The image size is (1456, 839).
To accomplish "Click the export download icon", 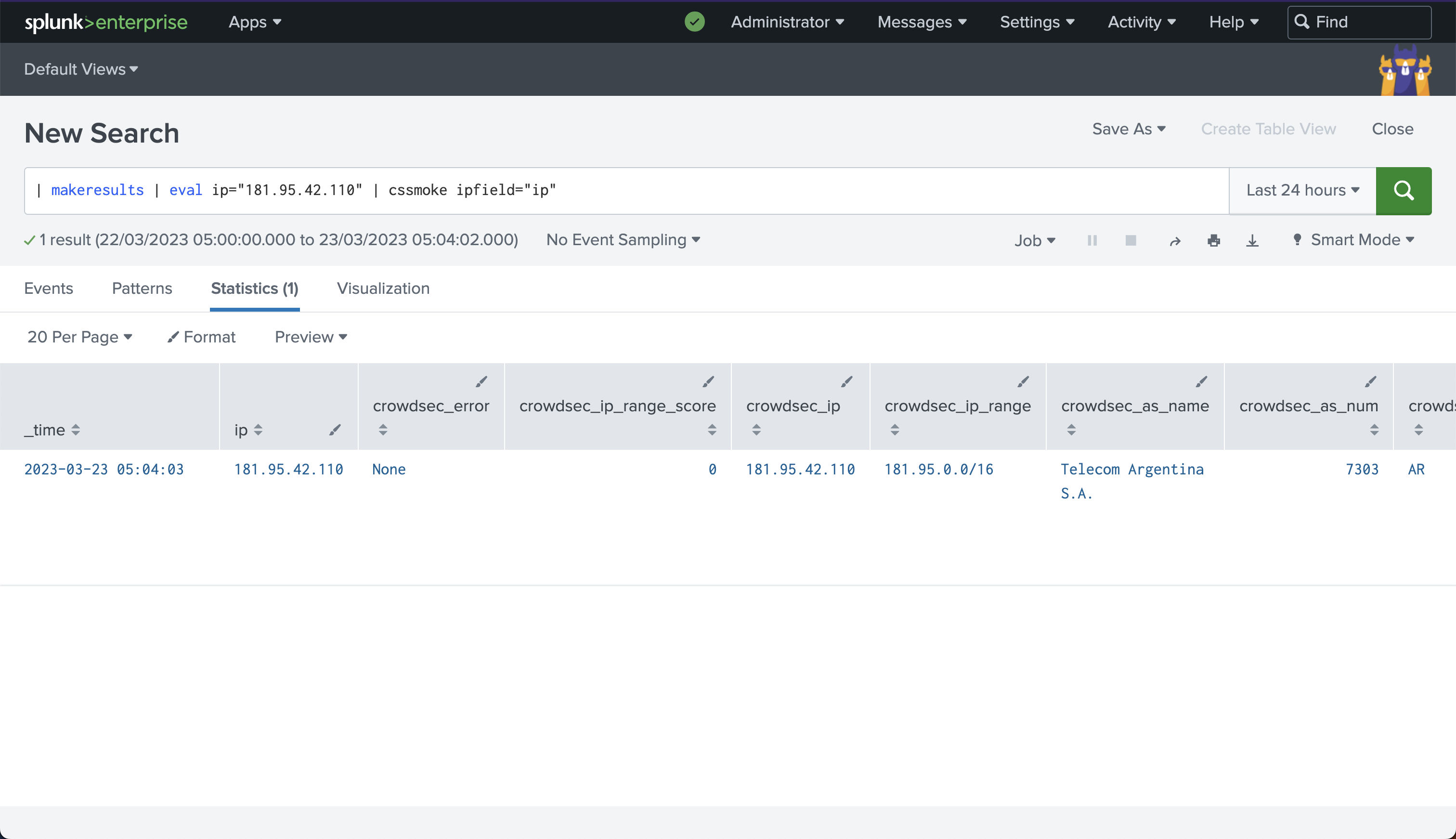I will pos(1252,240).
